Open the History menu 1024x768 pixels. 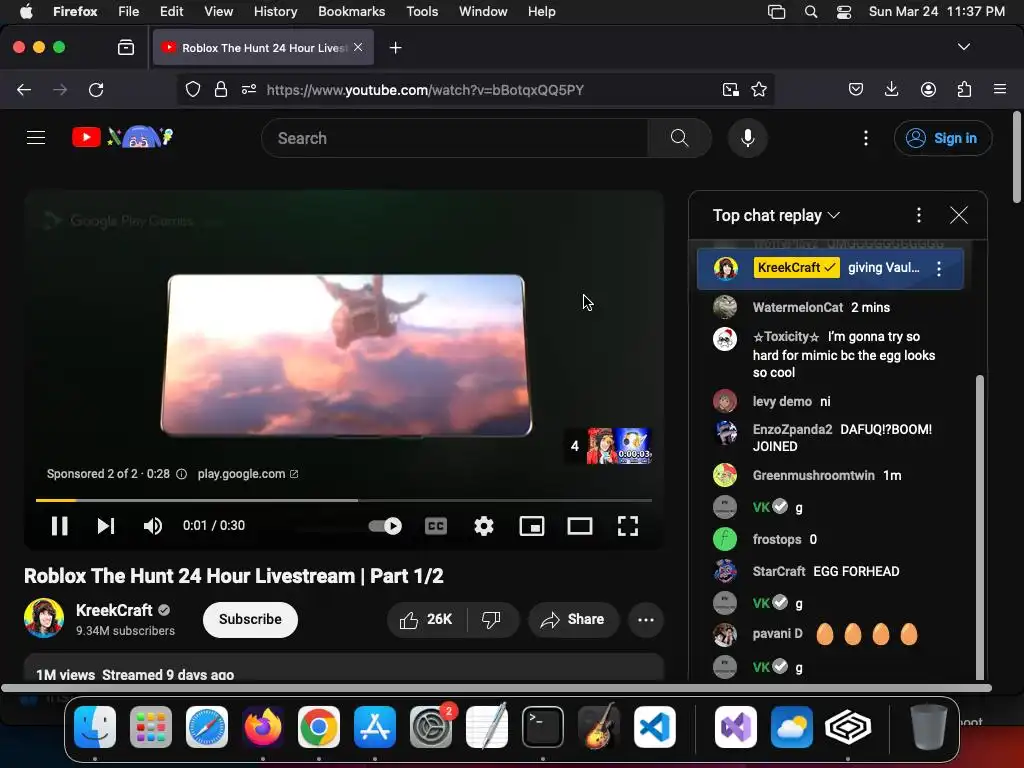coord(275,12)
